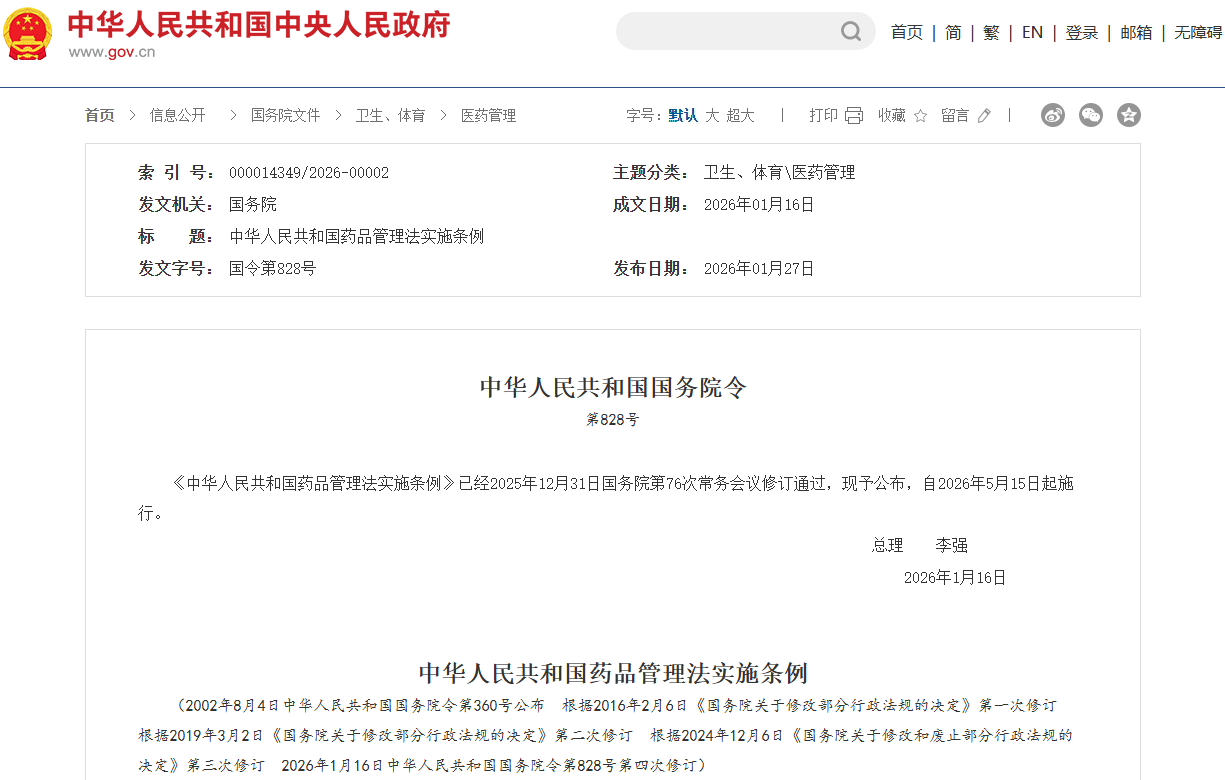Open the EN English version
The image size is (1225, 780).
(x=1032, y=33)
